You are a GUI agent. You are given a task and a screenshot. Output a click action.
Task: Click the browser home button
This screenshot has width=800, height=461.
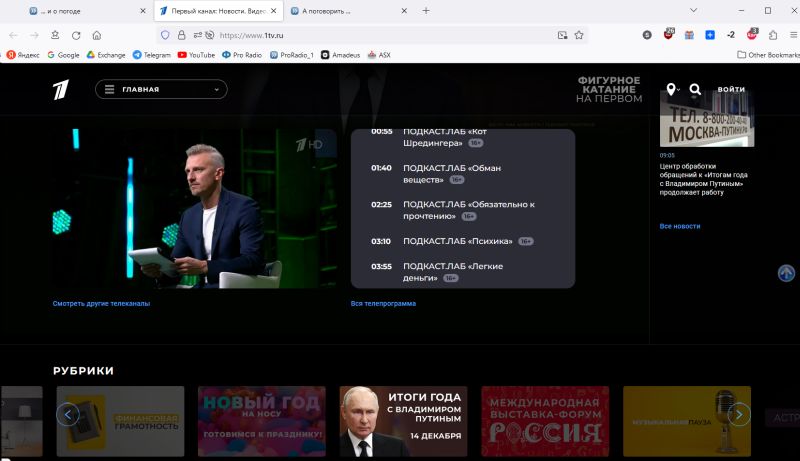(97, 35)
